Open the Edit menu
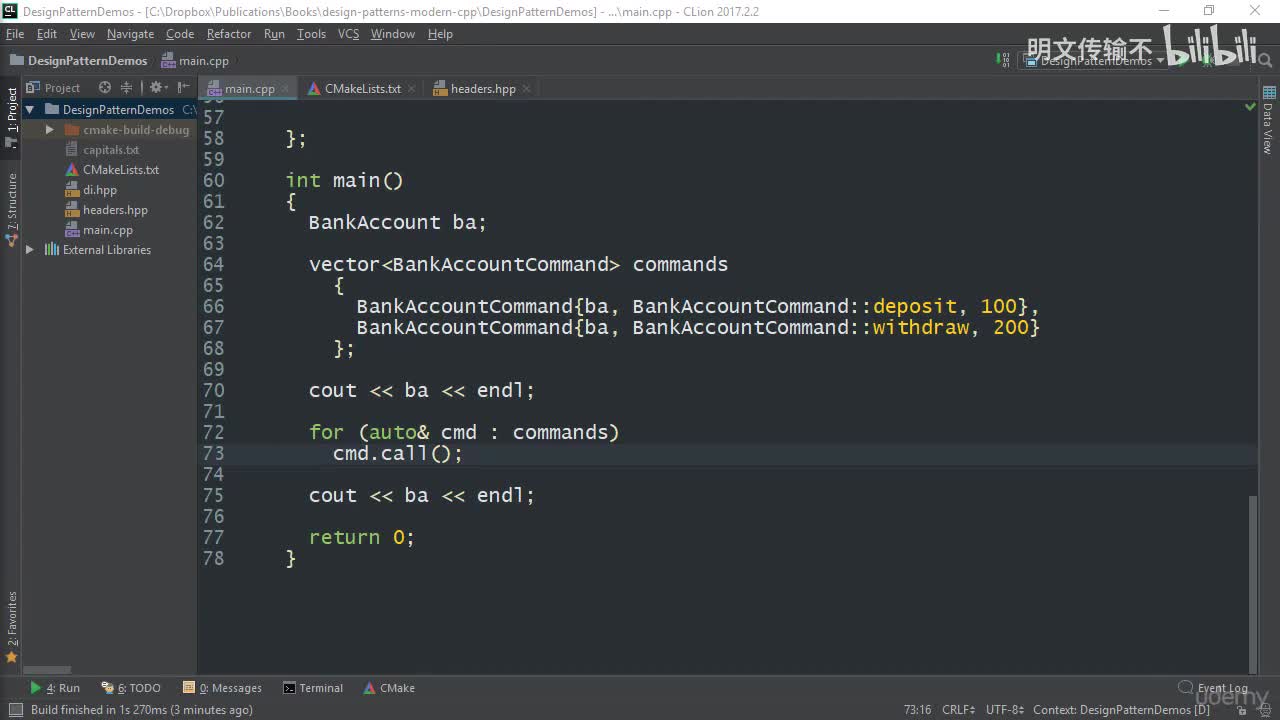Image resolution: width=1280 pixels, height=720 pixels. tap(47, 34)
